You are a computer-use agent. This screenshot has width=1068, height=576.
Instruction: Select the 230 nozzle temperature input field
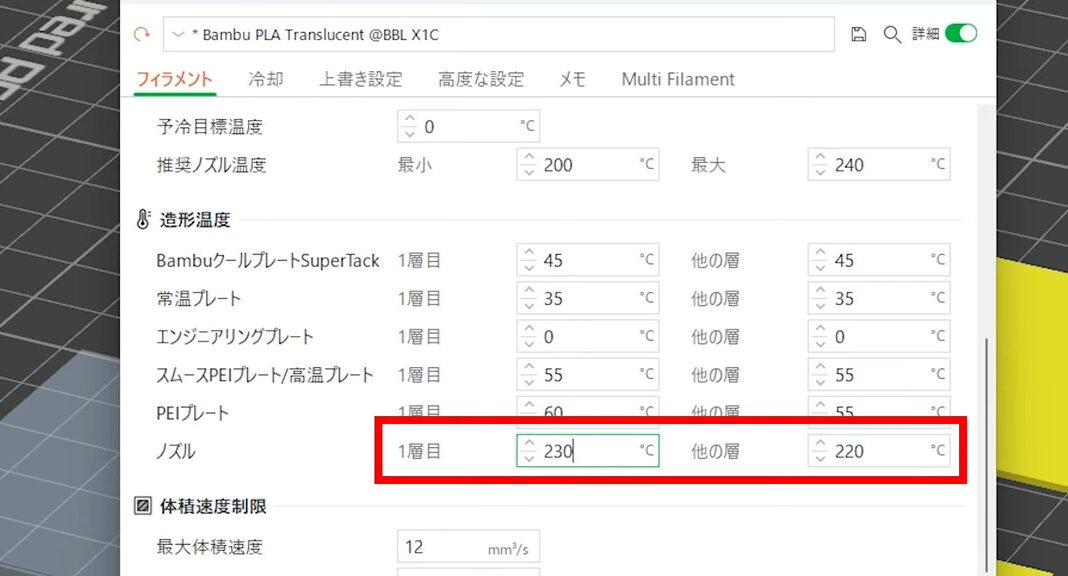pos(590,451)
